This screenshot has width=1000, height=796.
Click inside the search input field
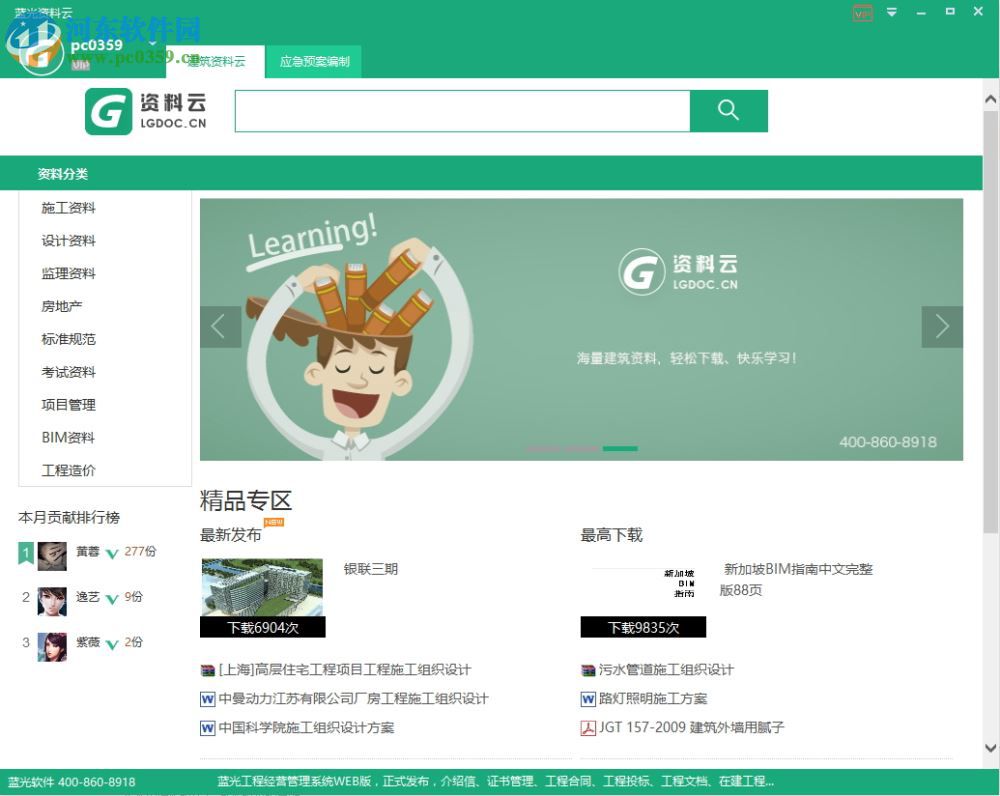[x=460, y=111]
